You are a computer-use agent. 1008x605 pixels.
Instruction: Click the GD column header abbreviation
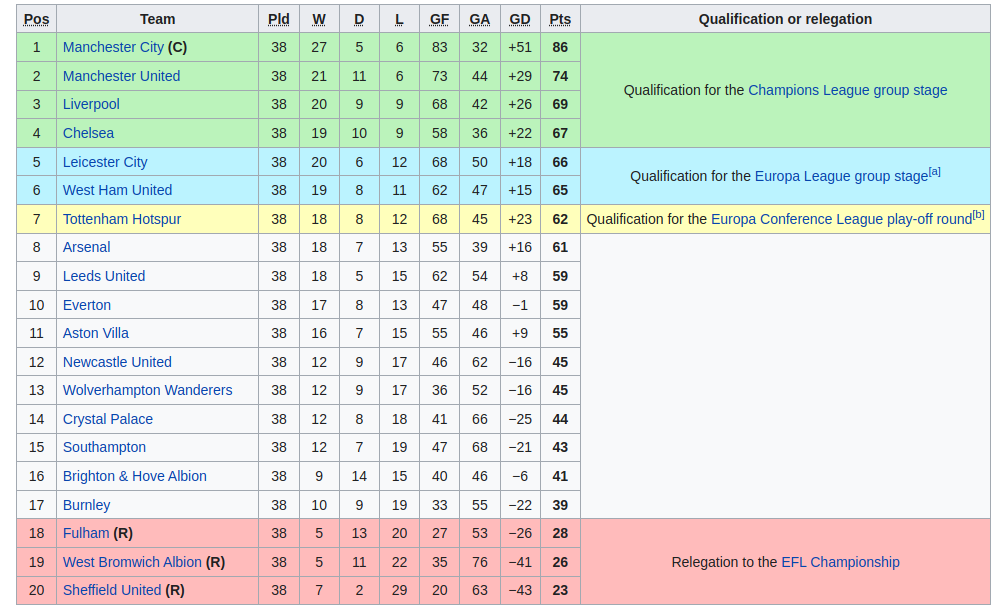[519, 19]
